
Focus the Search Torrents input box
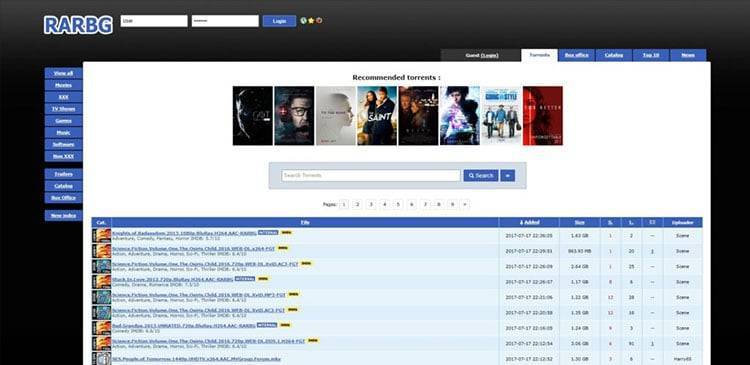(x=371, y=176)
